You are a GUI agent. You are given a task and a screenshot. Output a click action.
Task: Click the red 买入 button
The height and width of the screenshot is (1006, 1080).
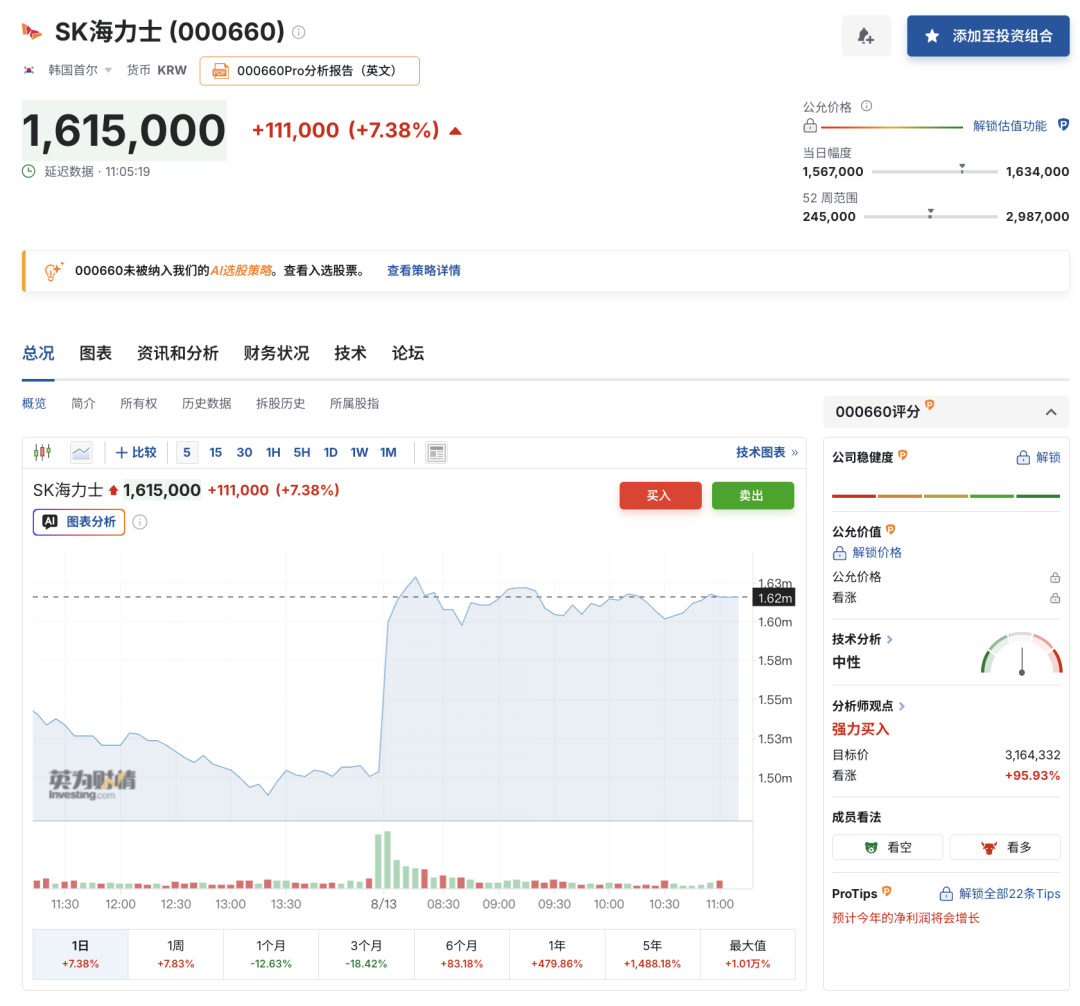(x=660, y=496)
